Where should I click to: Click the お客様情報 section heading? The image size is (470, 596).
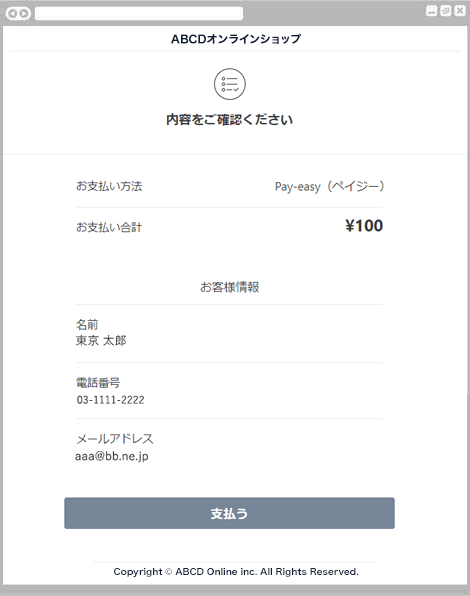[229, 287]
